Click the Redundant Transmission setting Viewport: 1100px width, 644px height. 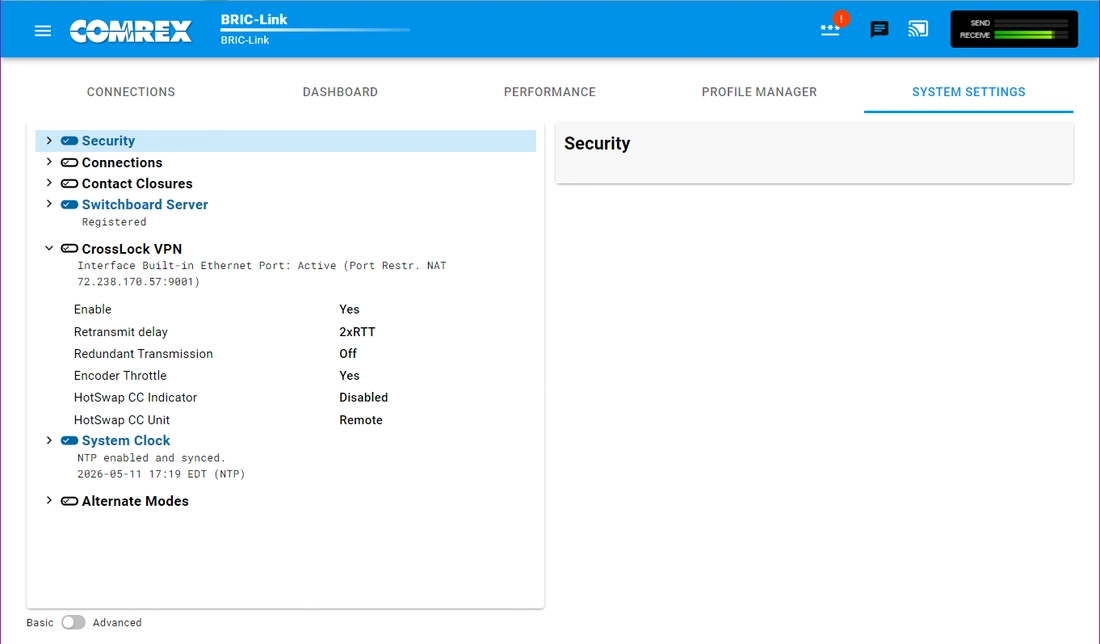tap(302, 354)
